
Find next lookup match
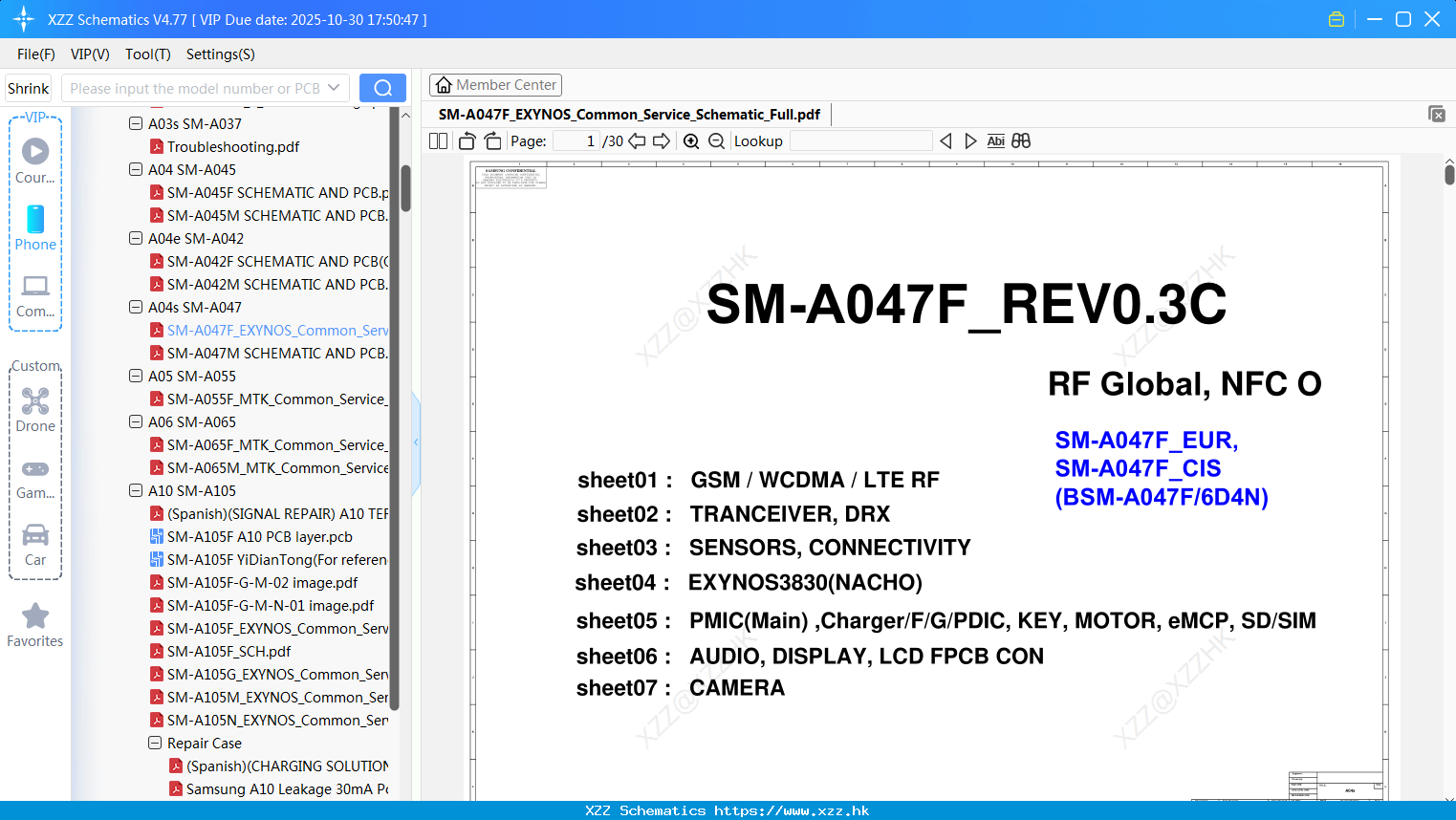pyautogui.click(x=970, y=141)
